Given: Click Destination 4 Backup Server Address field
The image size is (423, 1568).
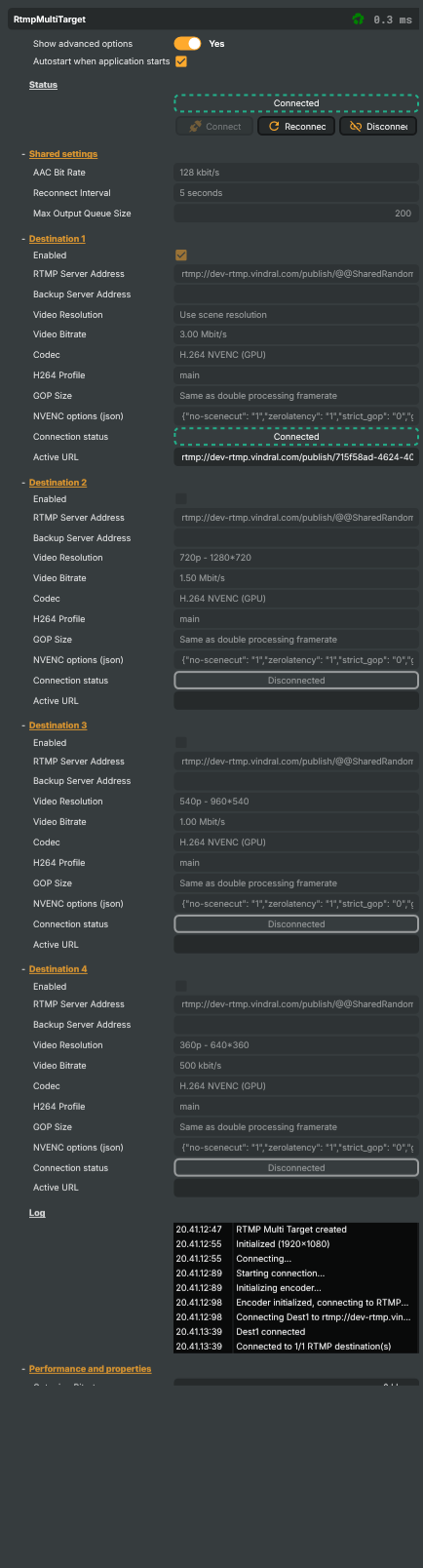Looking at the screenshot, I should tap(296, 1025).
